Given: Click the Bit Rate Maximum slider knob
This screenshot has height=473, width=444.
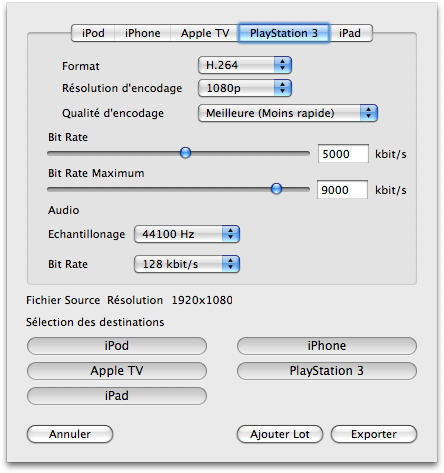Looking at the screenshot, I should coord(276,189).
